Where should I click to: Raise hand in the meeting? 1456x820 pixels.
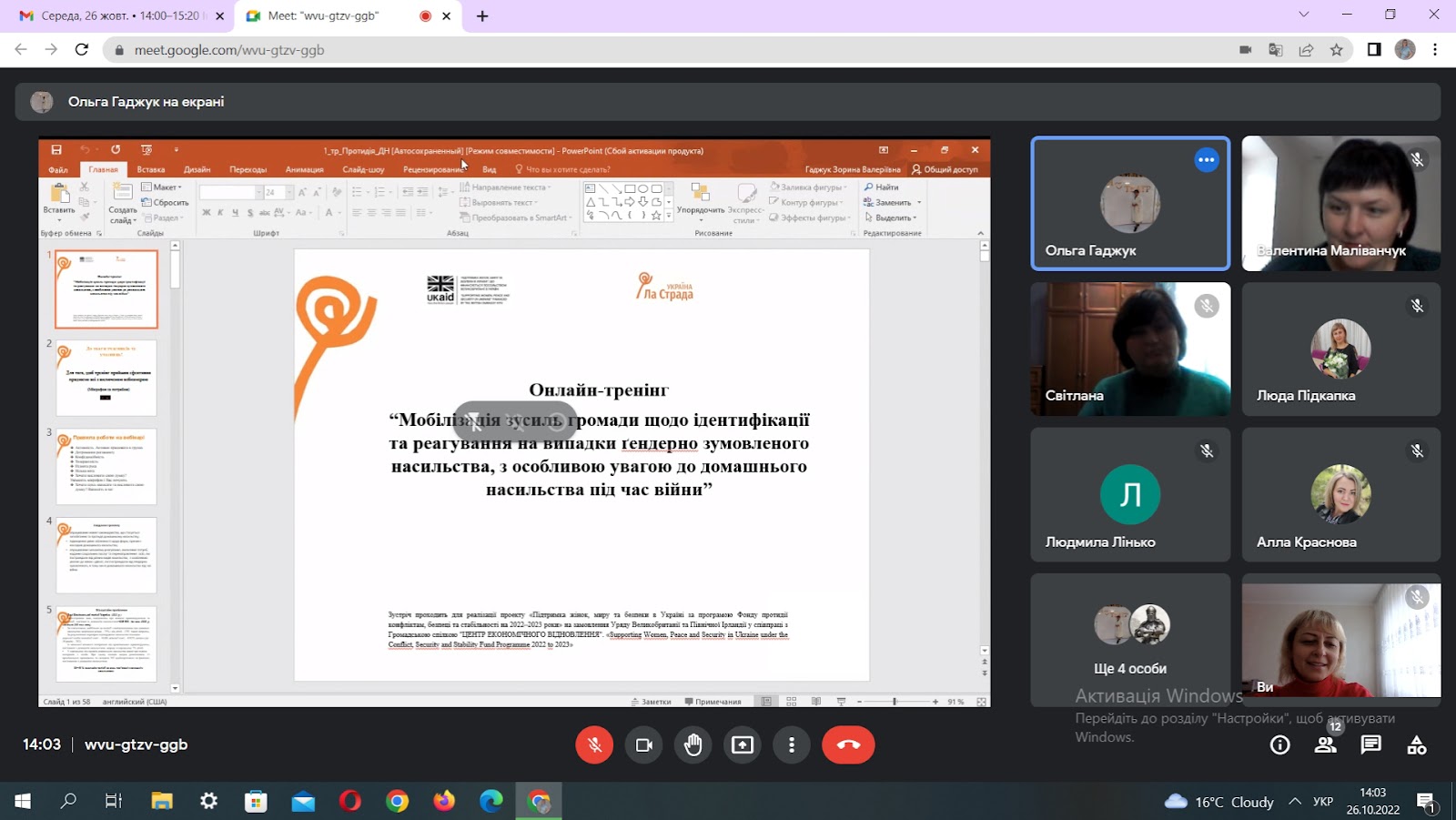(693, 744)
